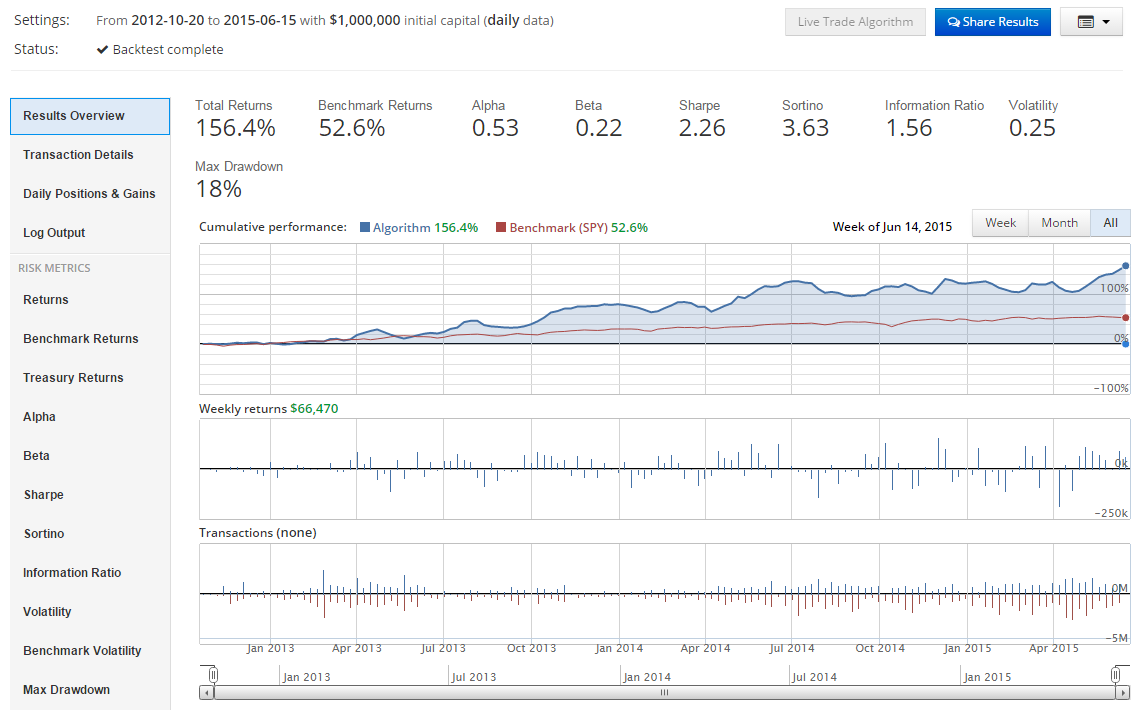
Task: Click the red Benchmark (SPY) legend square
Action: tap(501, 227)
